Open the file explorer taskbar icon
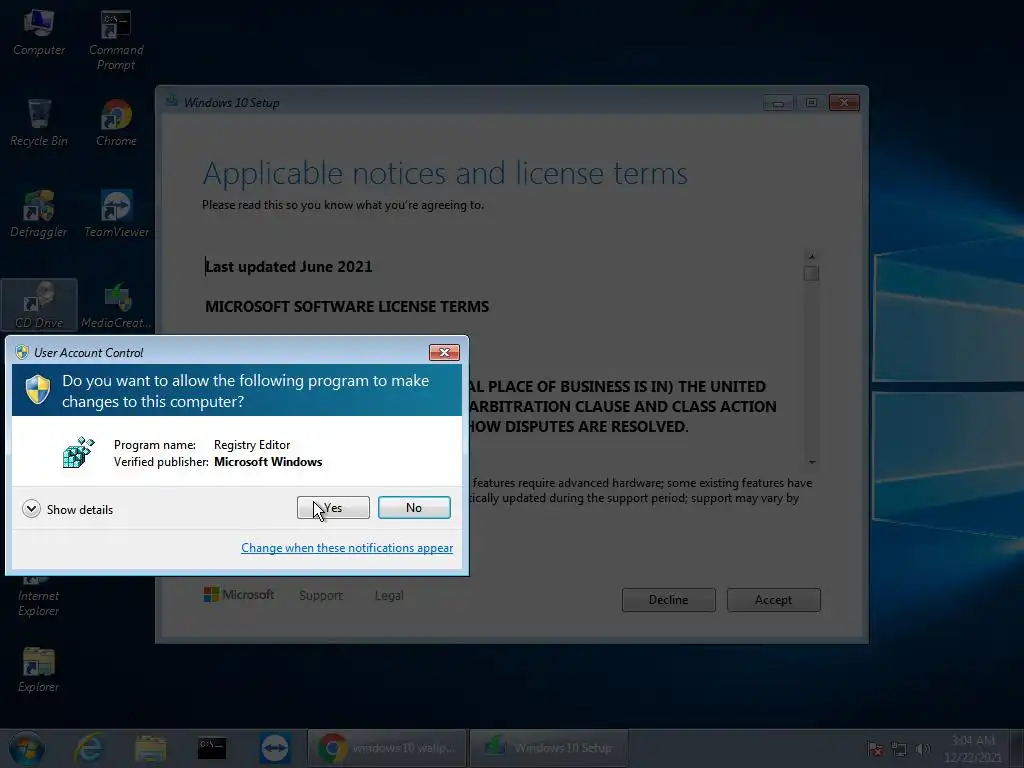Viewport: 1024px width, 768px height. click(x=151, y=748)
